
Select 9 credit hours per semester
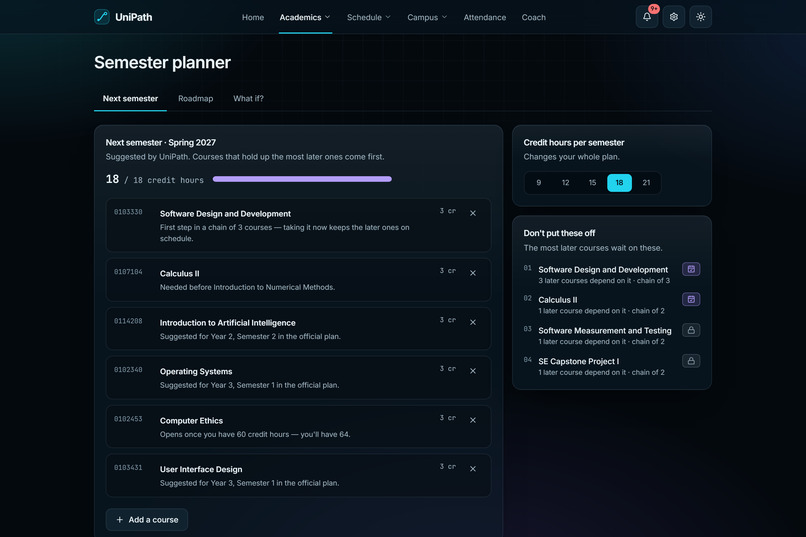point(538,183)
